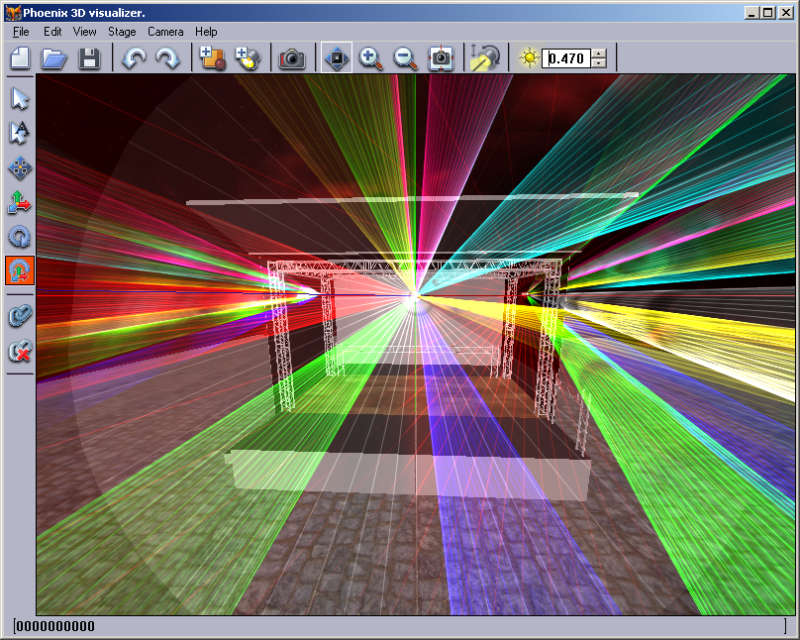This screenshot has height=640, width=800.
Task: Click the sun brightness icon
Action: 530,57
